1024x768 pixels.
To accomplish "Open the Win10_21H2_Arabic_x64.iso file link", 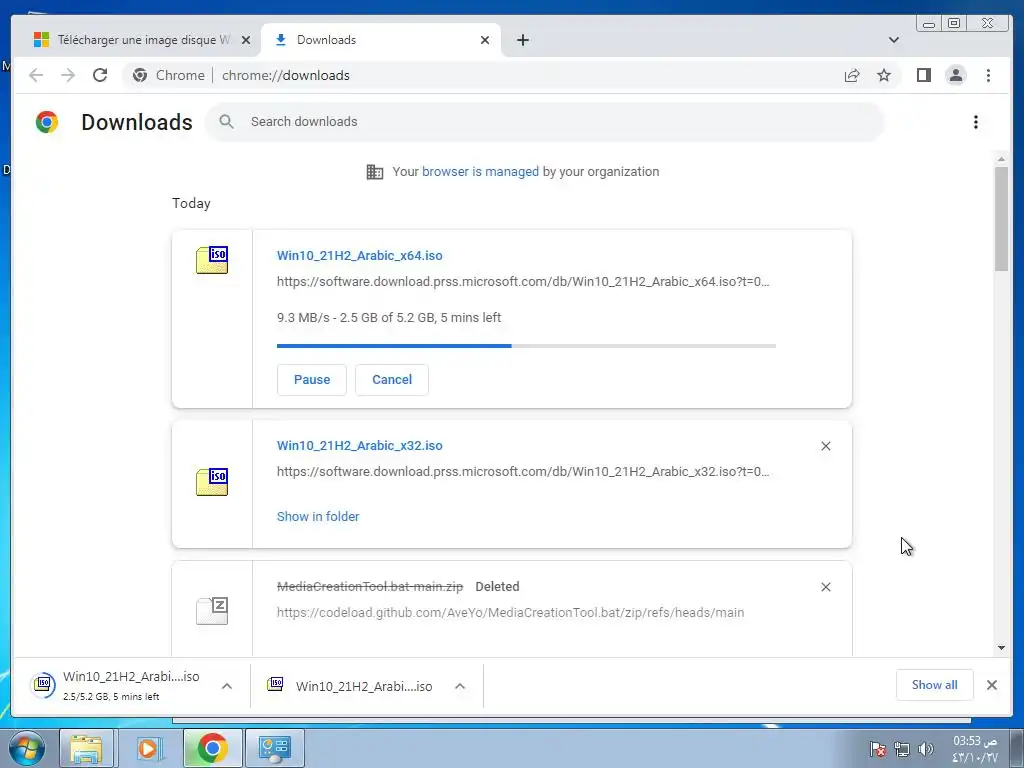I will (360, 255).
